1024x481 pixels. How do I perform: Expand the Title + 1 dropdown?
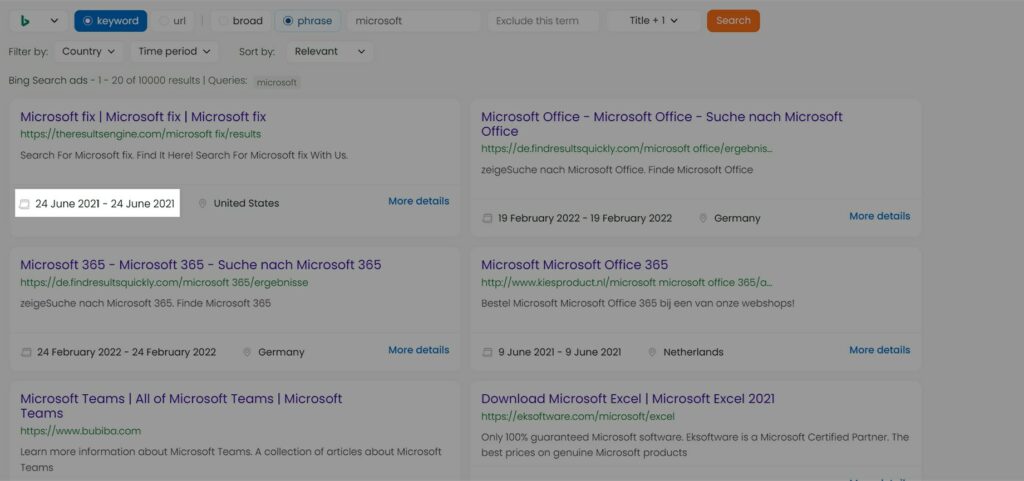pyautogui.click(x=653, y=21)
